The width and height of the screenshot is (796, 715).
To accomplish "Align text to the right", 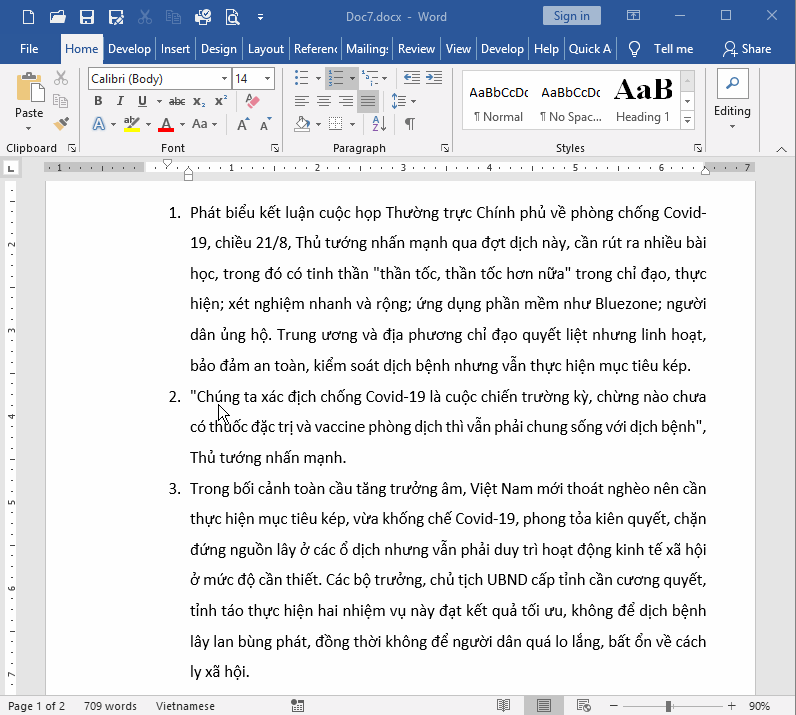I will (346, 101).
